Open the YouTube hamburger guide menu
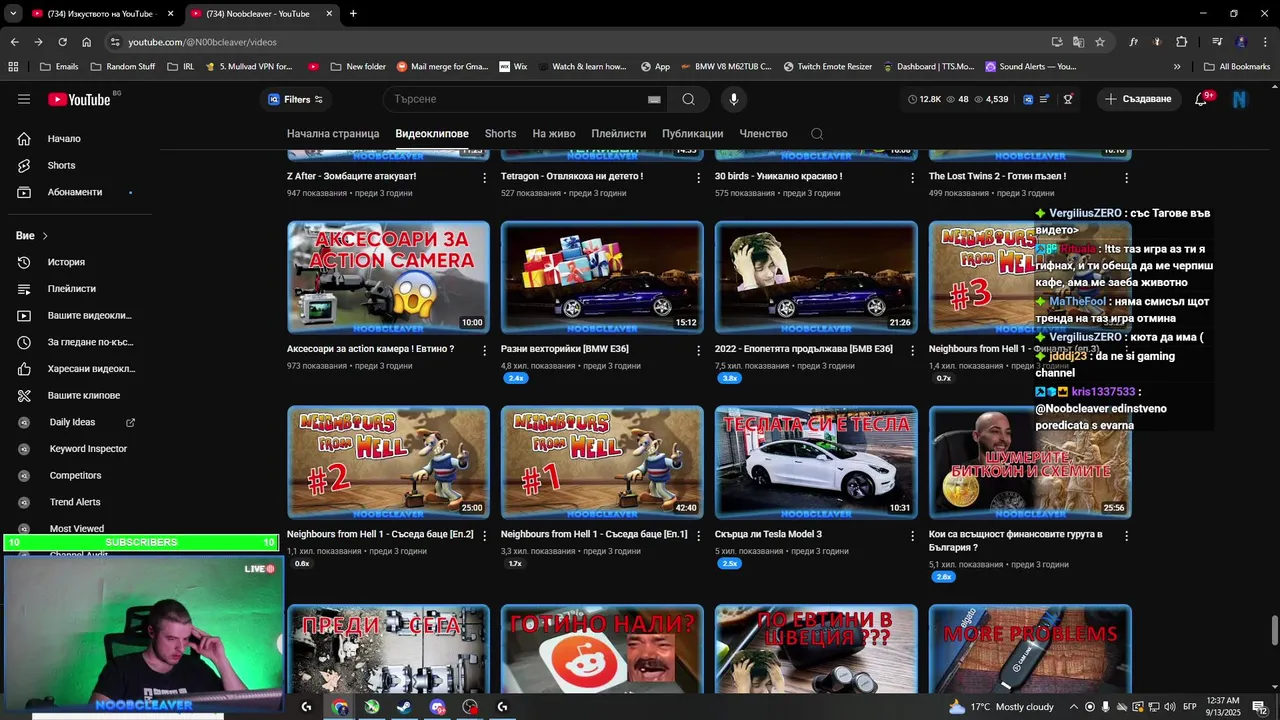1280x720 pixels. (x=24, y=99)
